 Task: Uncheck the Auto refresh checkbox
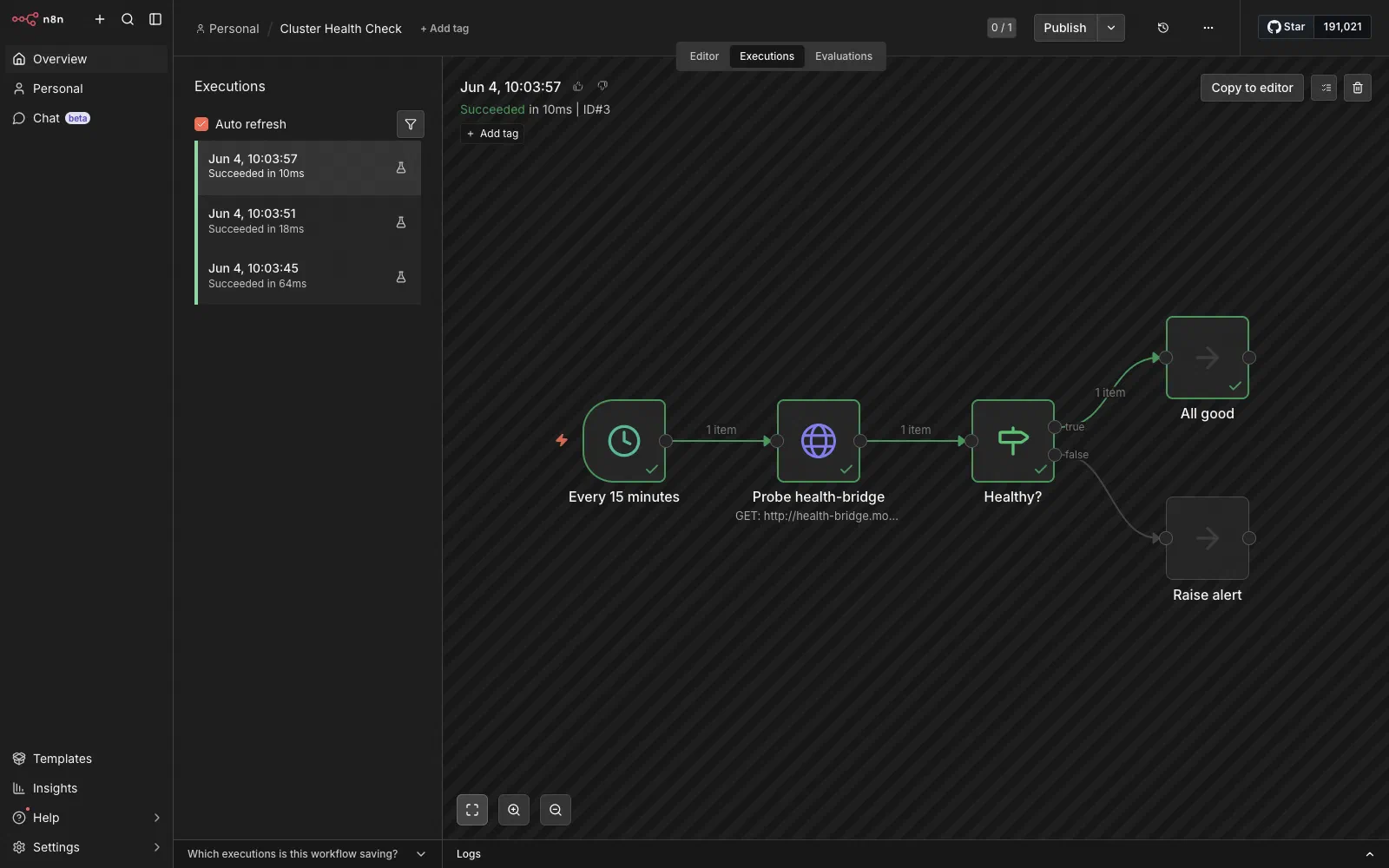coord(201,124)
